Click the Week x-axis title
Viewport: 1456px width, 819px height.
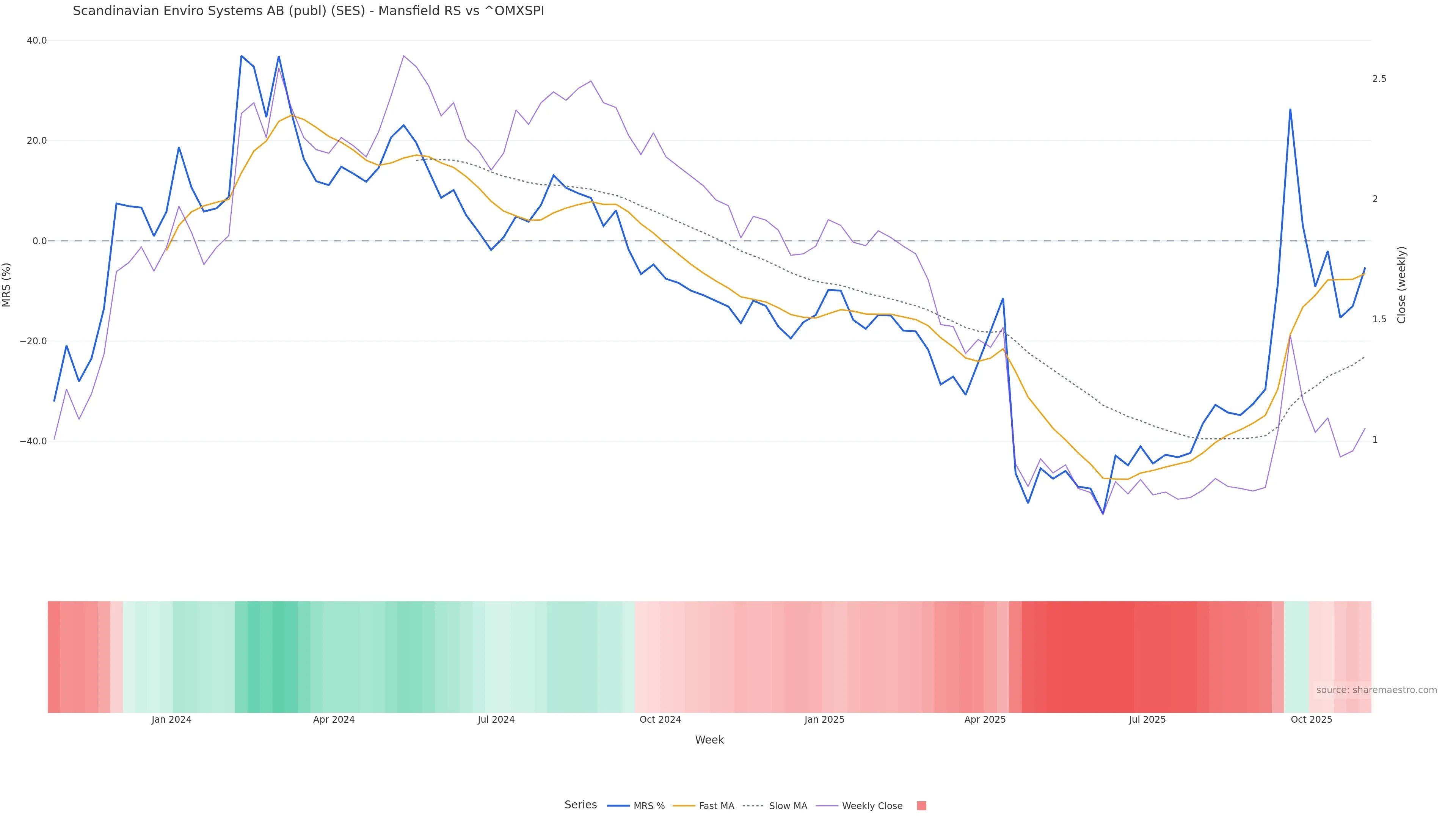pyautogui.click(x=709, y=740)
